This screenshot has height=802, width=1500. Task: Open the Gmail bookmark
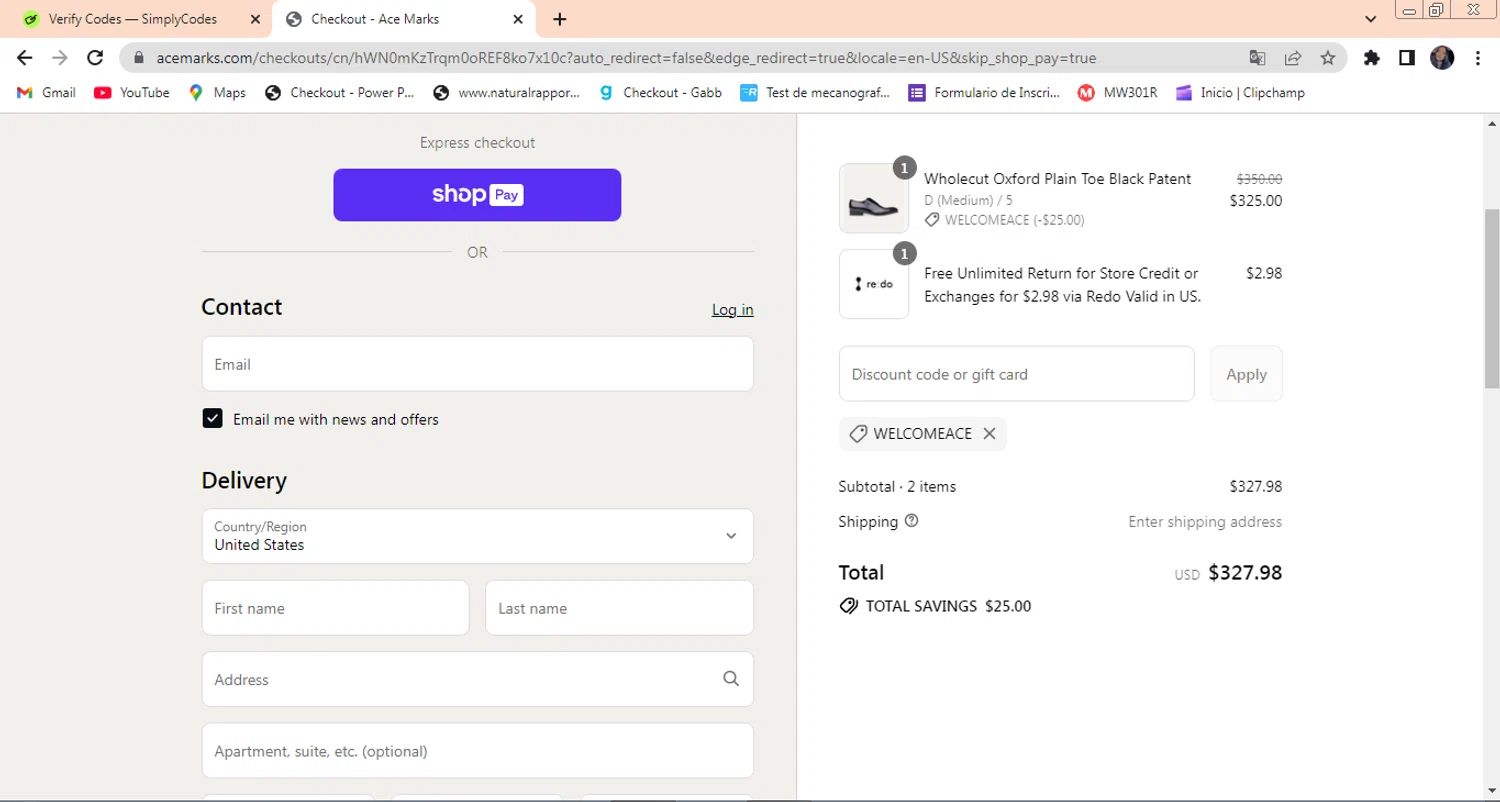(x=46, y=92)
